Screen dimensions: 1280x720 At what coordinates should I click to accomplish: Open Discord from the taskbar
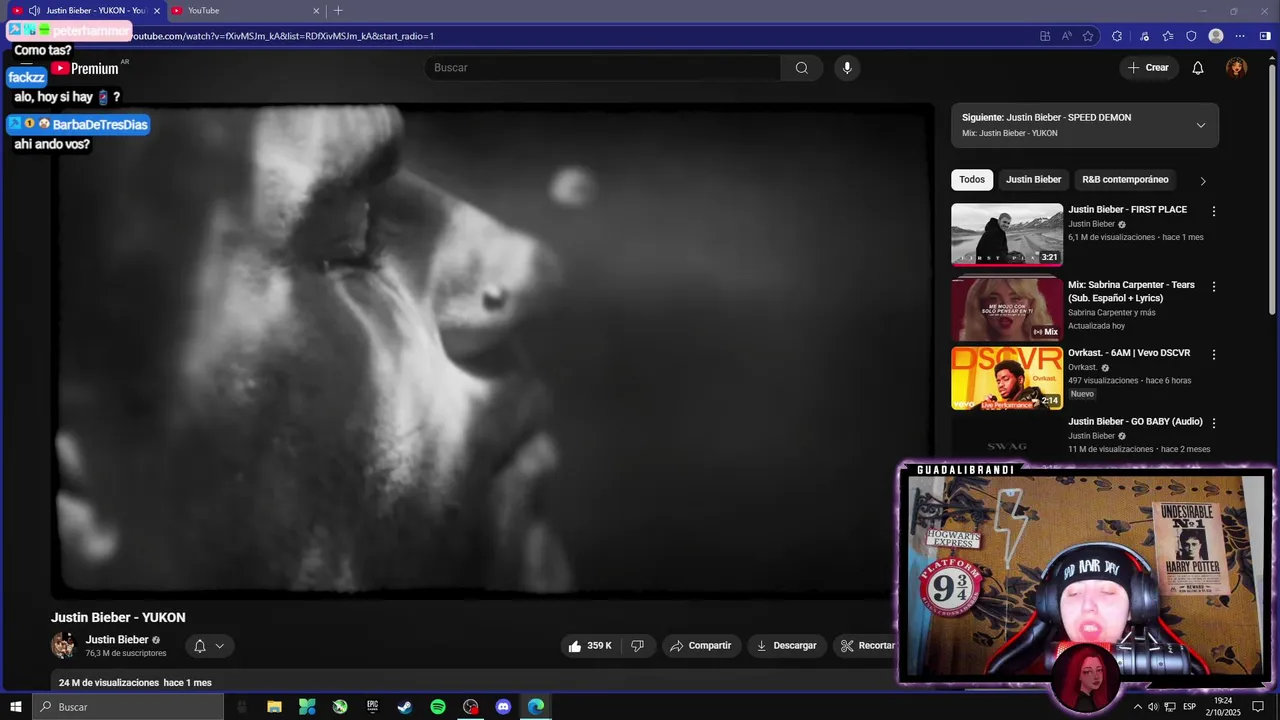click(x=503, y=707)
